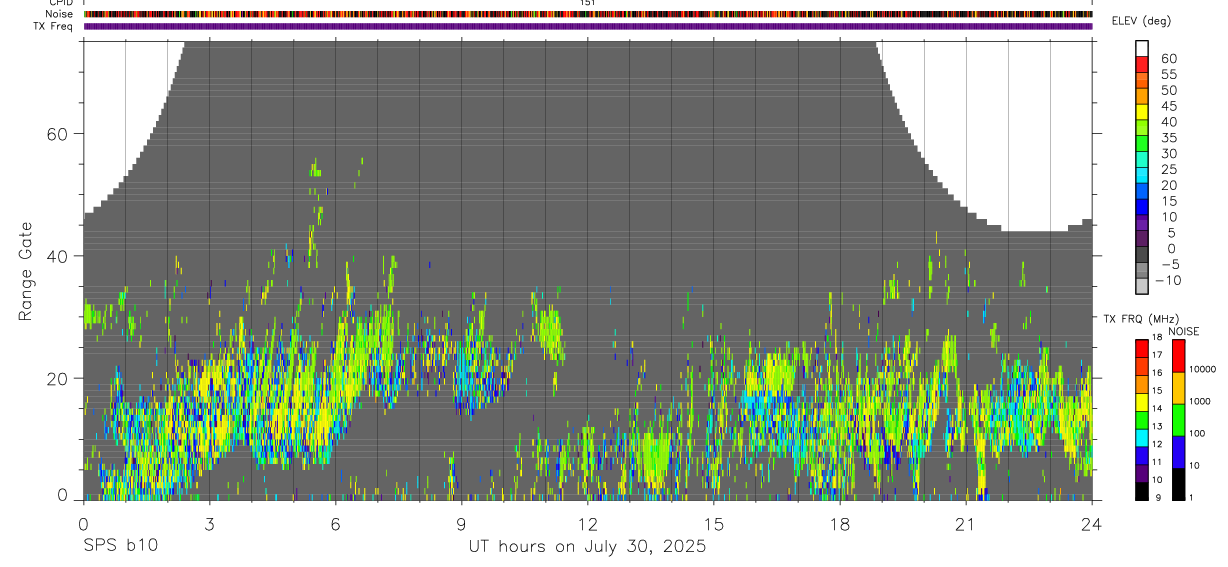The image size is (1228, 567).
Task: Click the '10000' label on NOISE colorbar
Action: pos(1202,370)
